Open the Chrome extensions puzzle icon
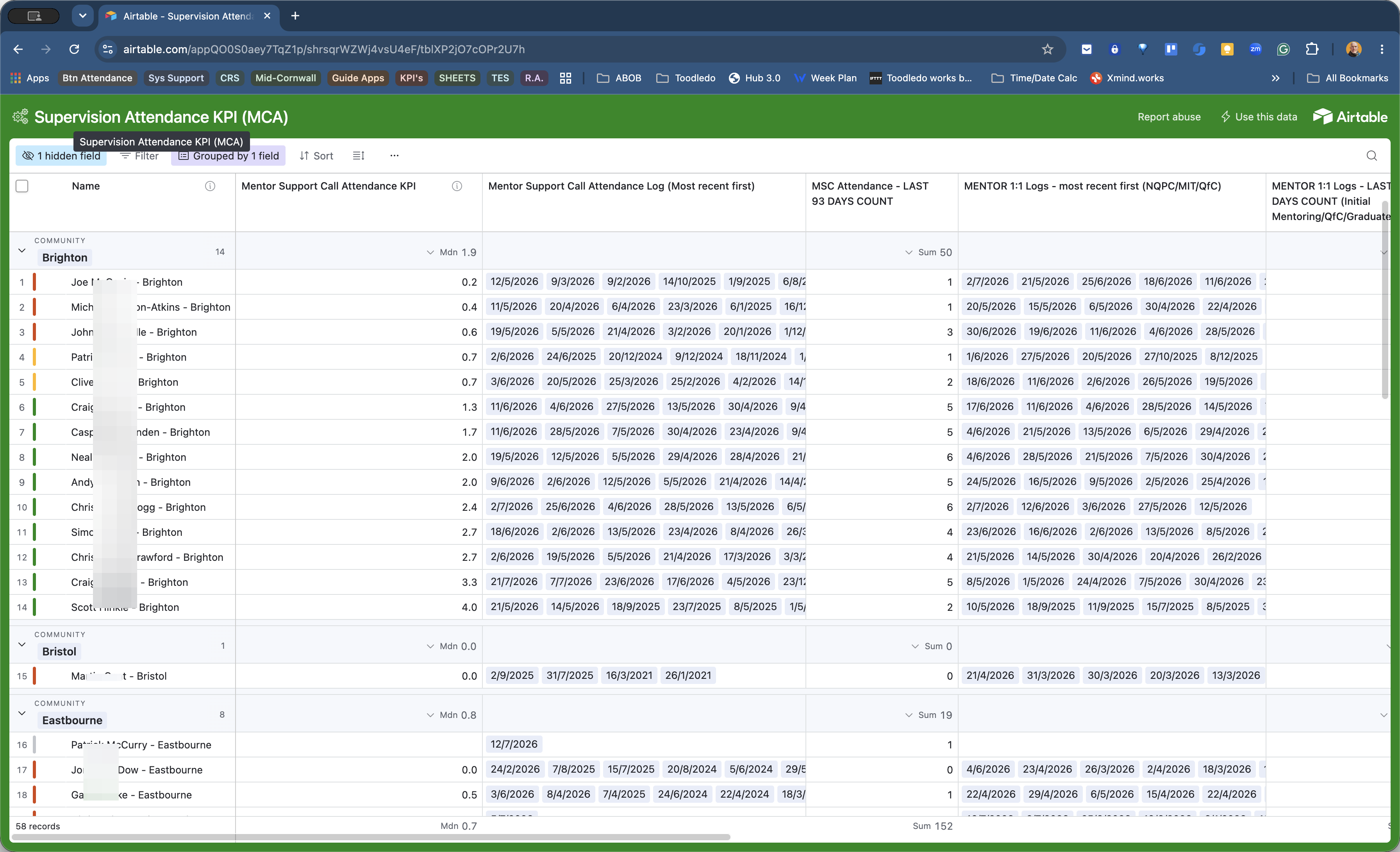Screen dimensions: 1400x852 tap(1312, 50)
